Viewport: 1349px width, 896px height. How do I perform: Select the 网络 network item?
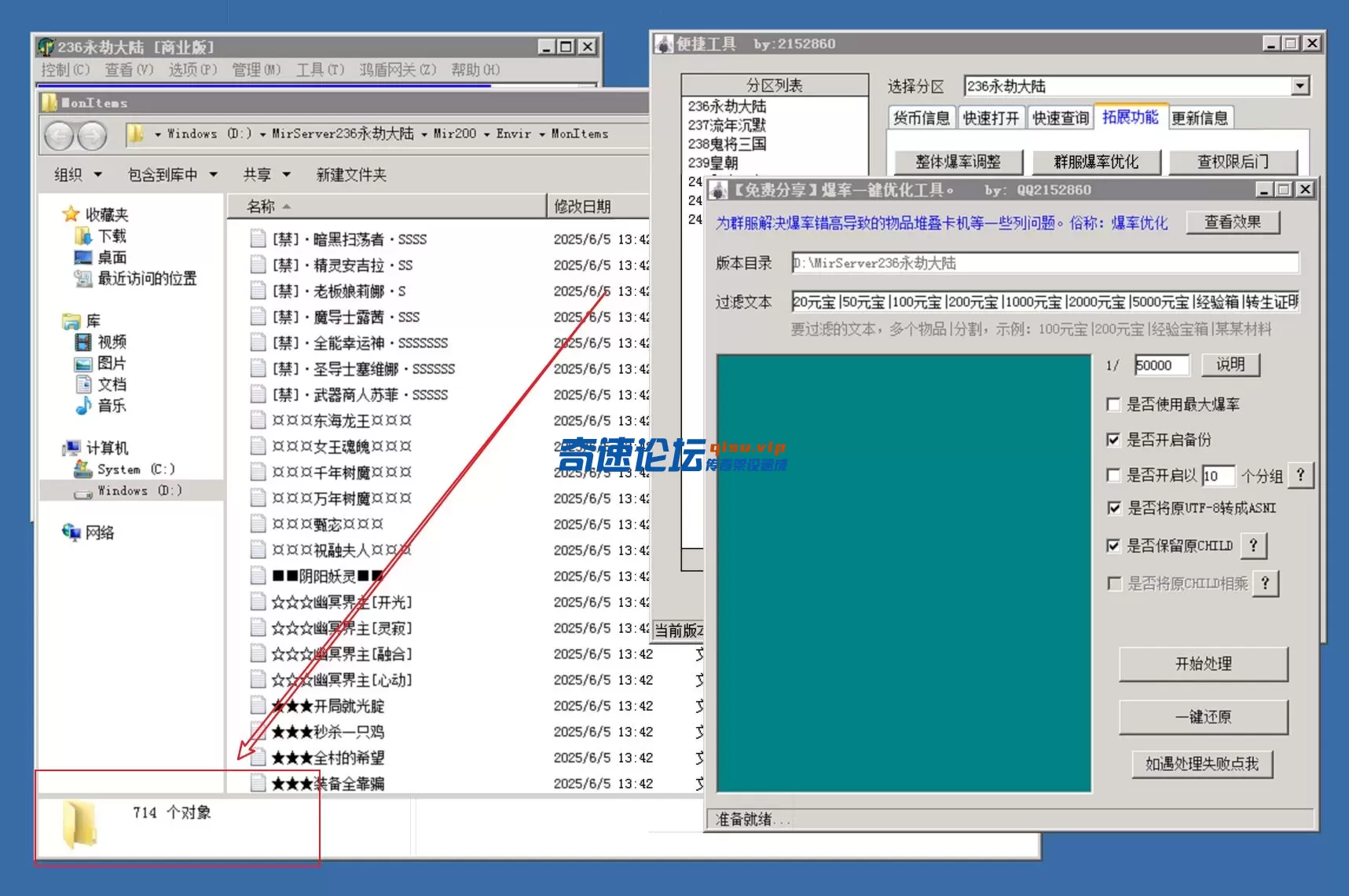(88, 532)
